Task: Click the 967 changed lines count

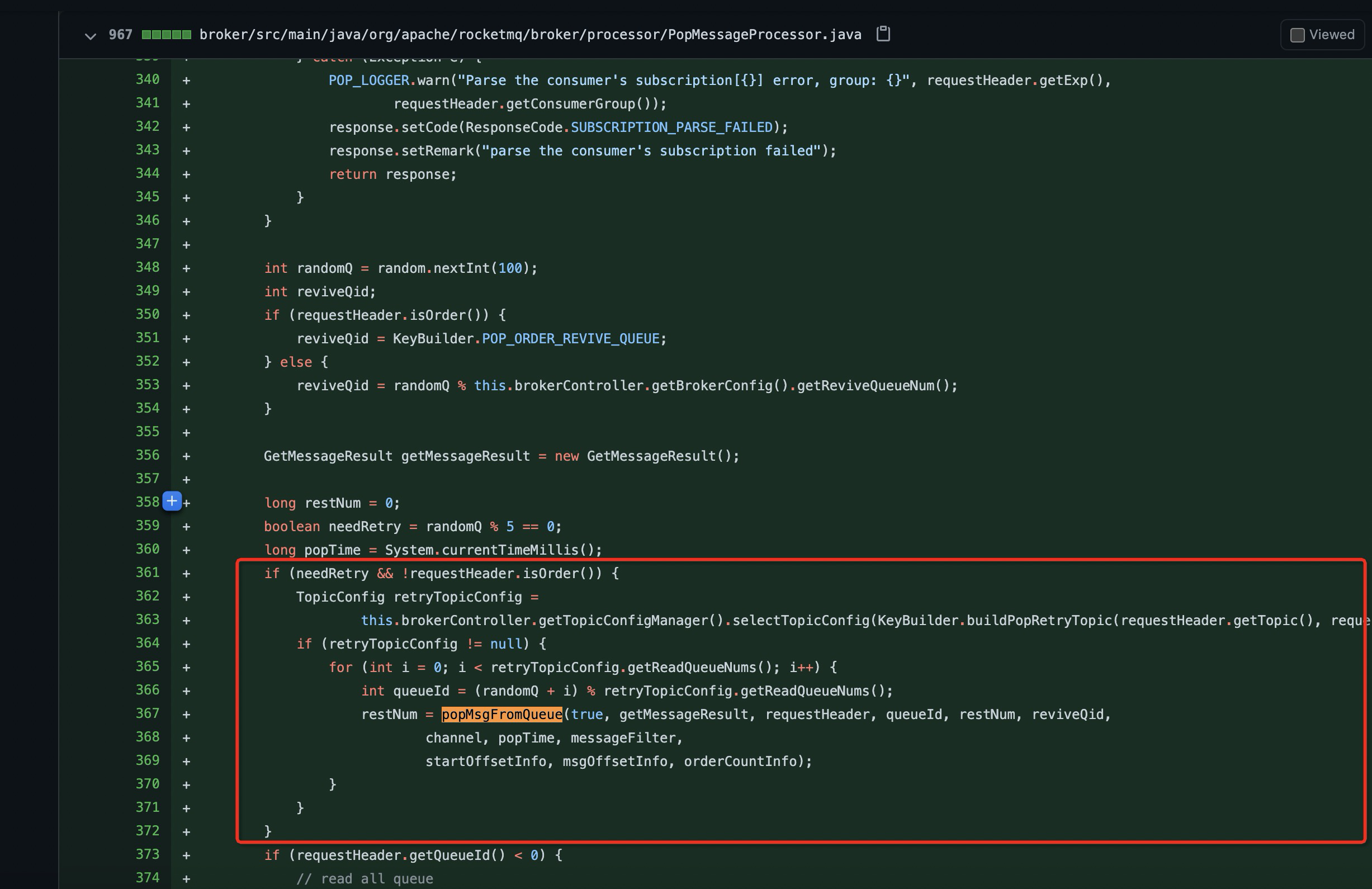Action: [x=120, y=35]
